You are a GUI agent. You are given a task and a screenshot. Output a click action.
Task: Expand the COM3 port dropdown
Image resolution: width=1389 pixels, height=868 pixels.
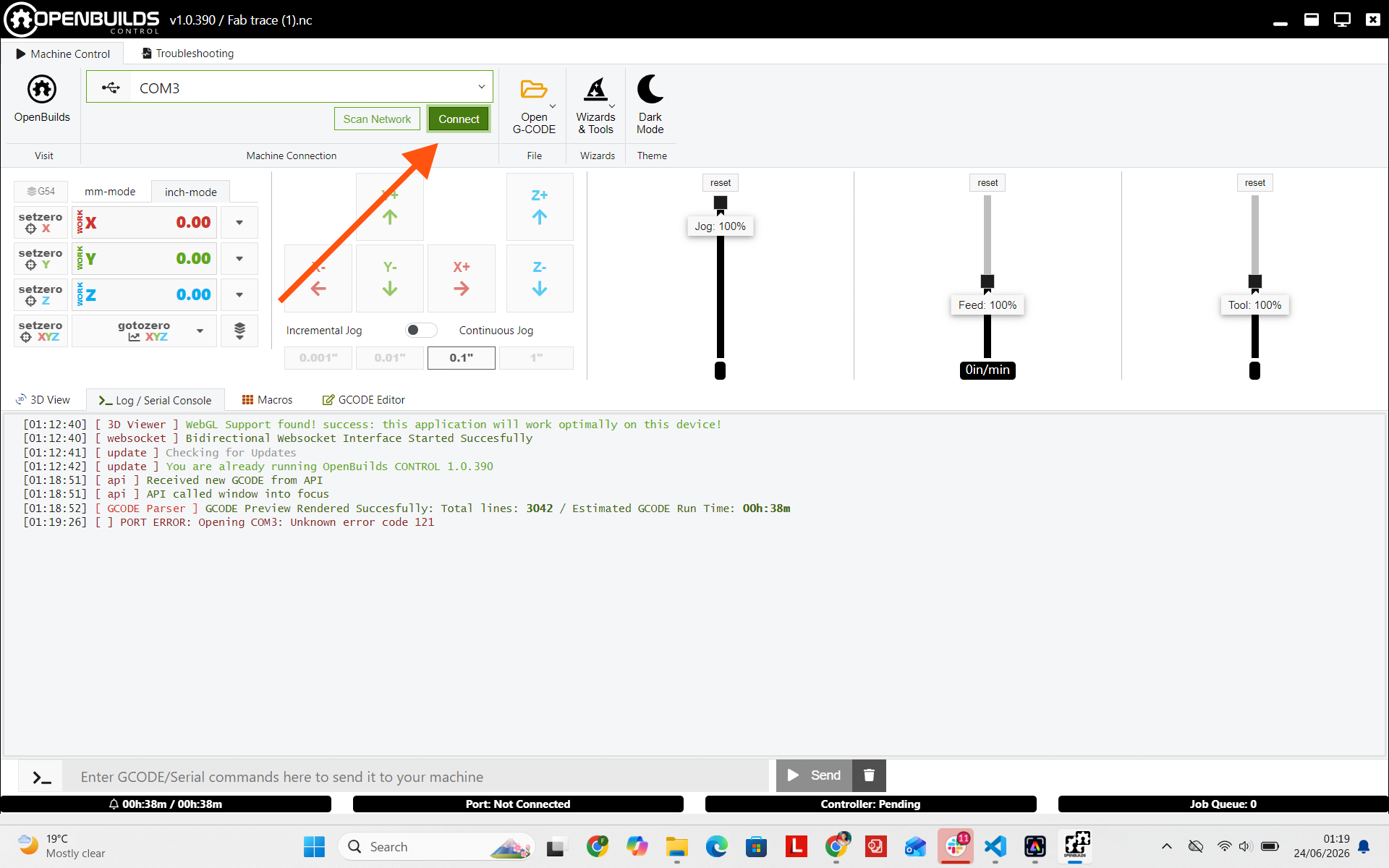[481, 87]
